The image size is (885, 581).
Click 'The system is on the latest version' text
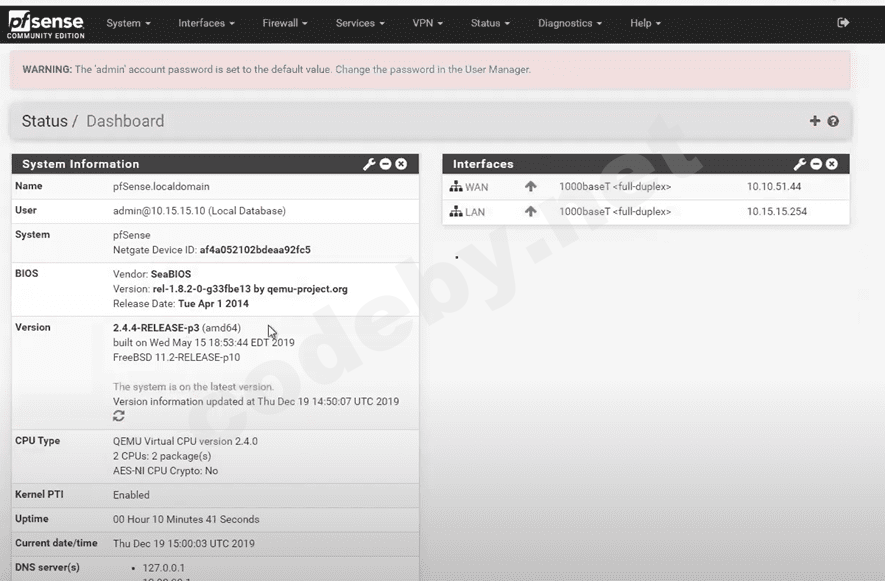(x=193, y=387)
